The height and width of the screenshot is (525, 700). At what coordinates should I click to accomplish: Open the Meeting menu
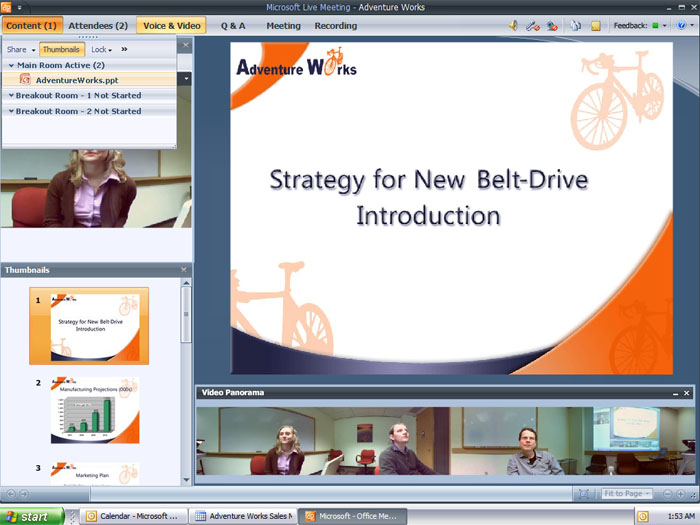coord(283,26)
